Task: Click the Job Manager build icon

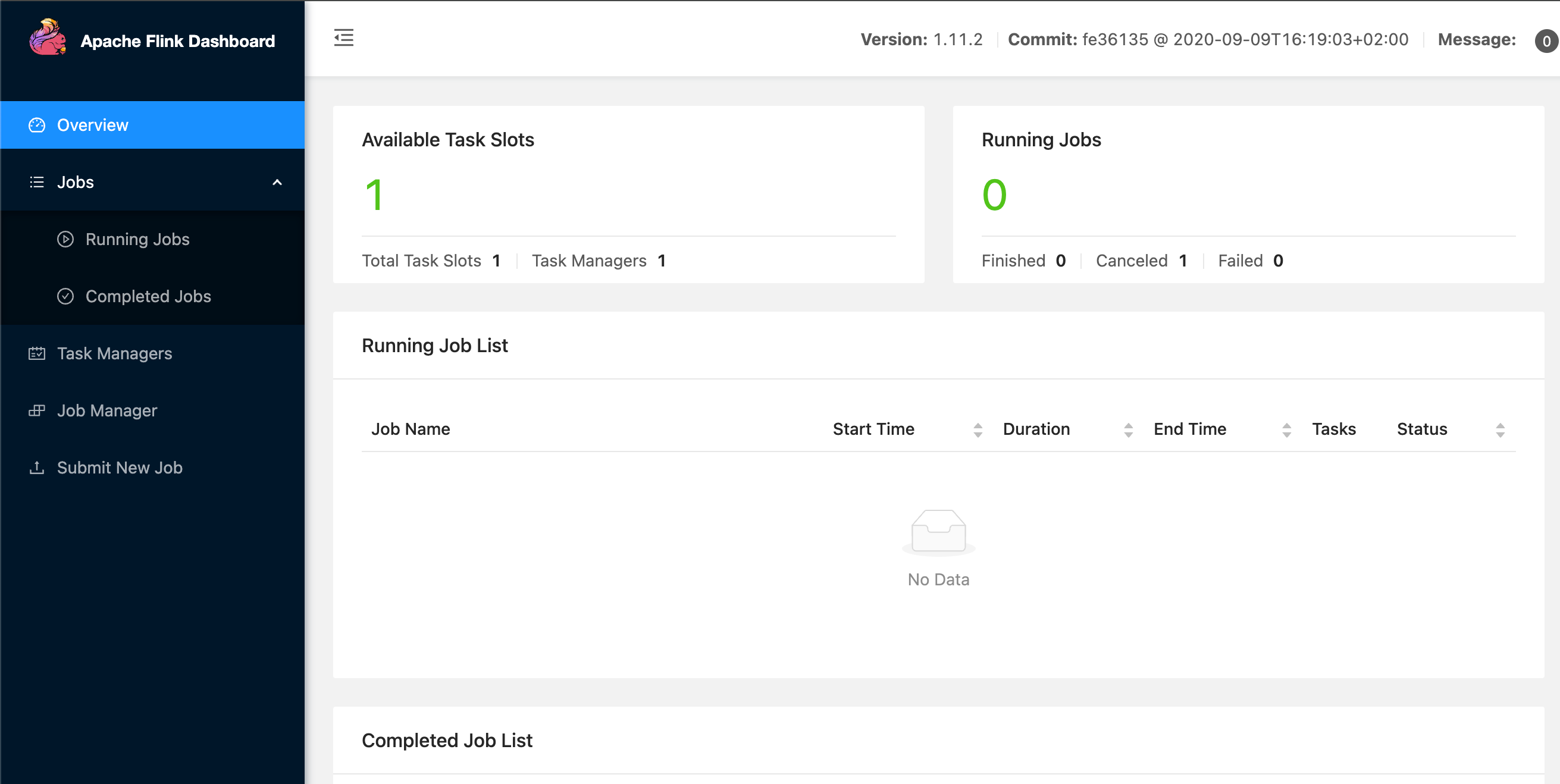Action: (x=37, y=410)
